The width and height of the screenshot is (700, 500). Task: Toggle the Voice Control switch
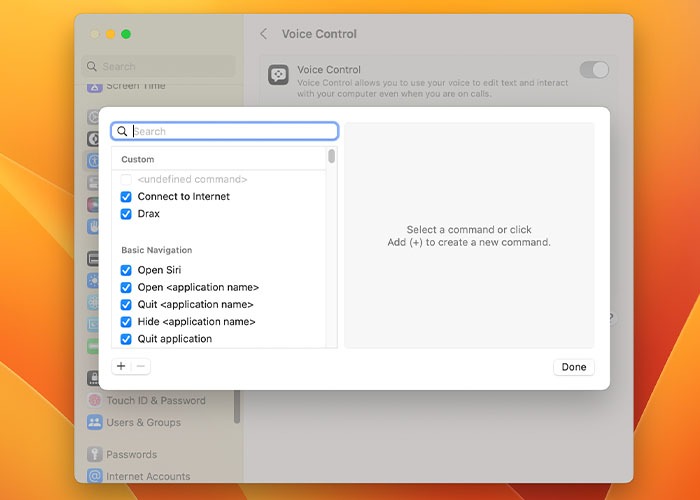coord(594,70)
